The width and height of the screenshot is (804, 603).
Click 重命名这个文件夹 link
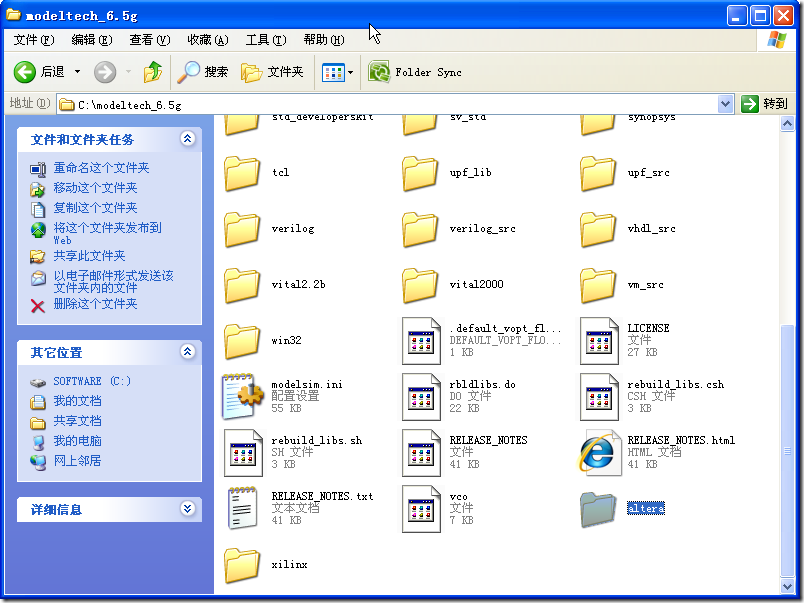pyautogui.click(x=102, y=168)
